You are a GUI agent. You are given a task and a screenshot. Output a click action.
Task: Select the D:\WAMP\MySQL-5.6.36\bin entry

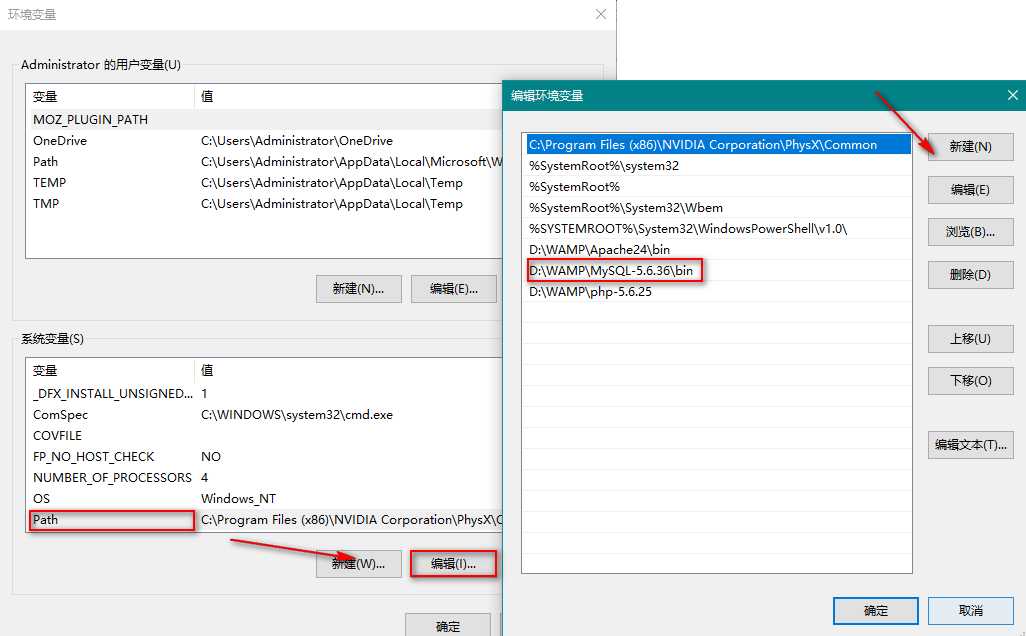(x=718, y=270)
